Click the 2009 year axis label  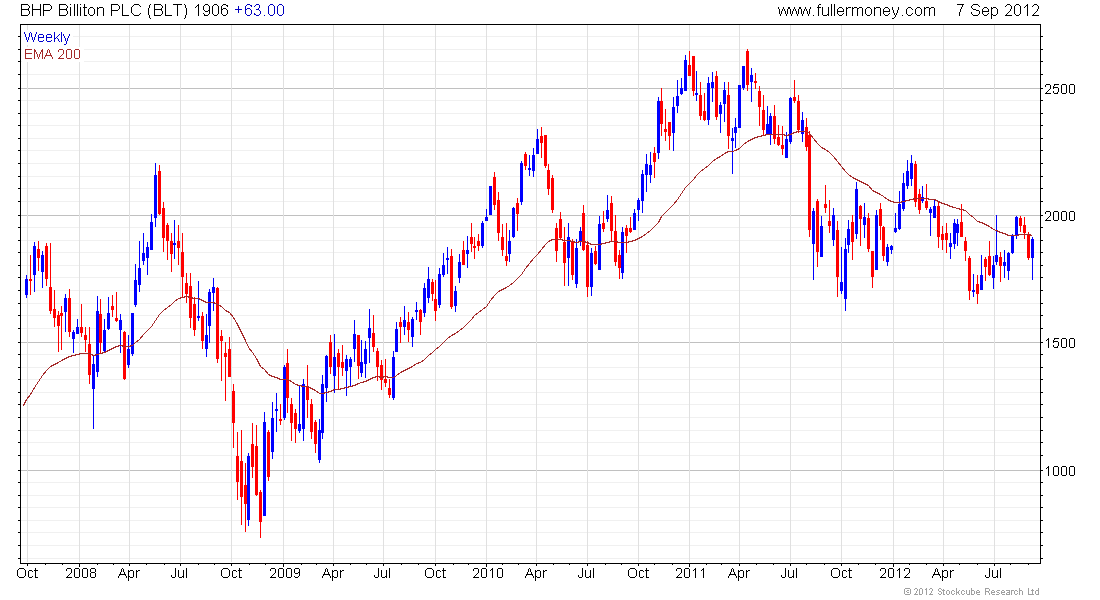coord(284,573)
